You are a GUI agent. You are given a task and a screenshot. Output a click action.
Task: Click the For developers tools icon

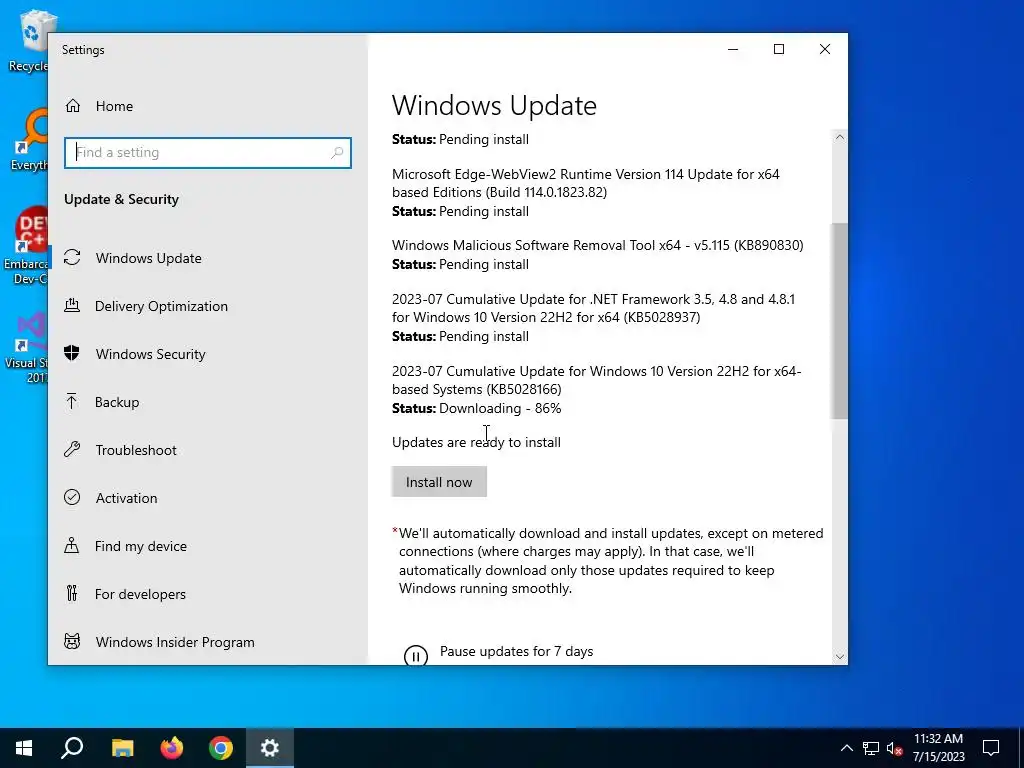click(72, 593)
